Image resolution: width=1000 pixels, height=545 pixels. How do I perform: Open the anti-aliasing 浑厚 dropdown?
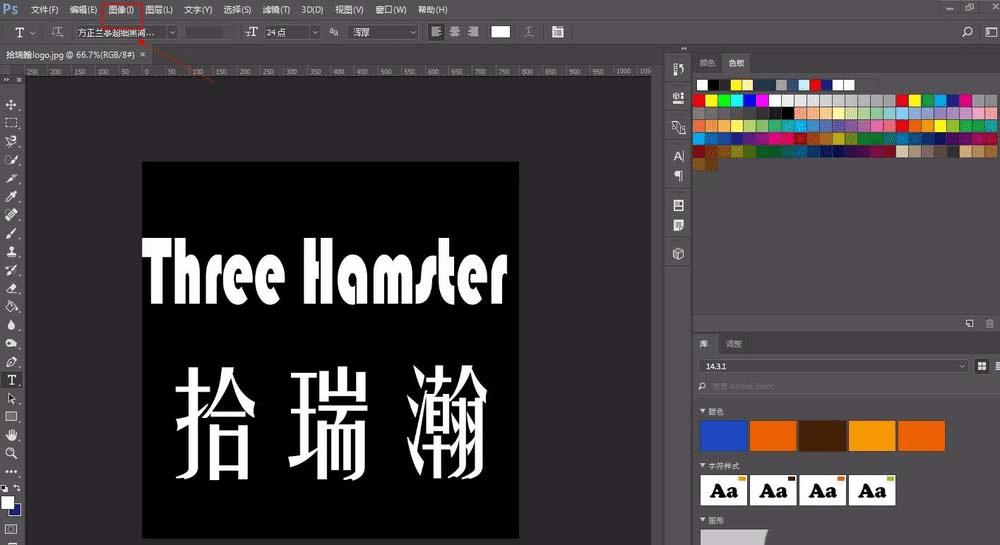(x=384, y=32)
